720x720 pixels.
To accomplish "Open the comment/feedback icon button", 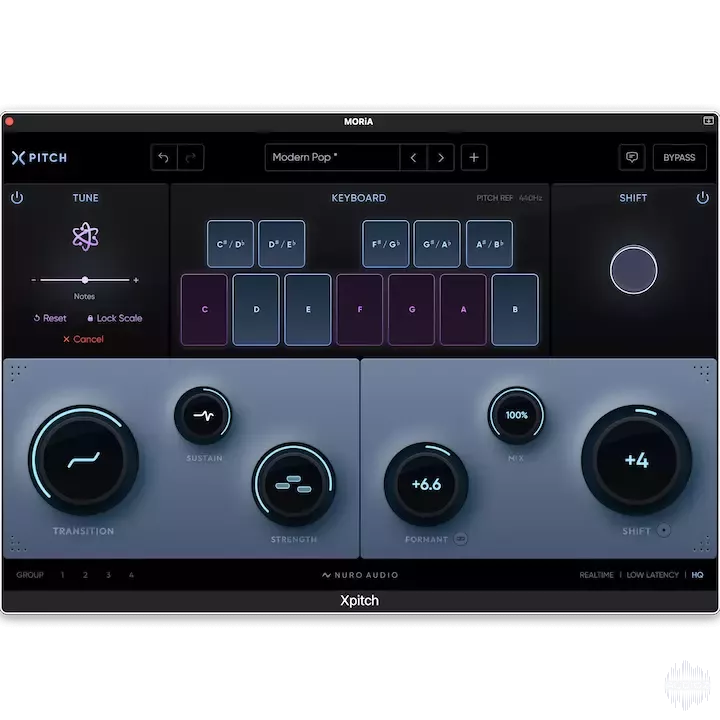I will pos(632,158).
